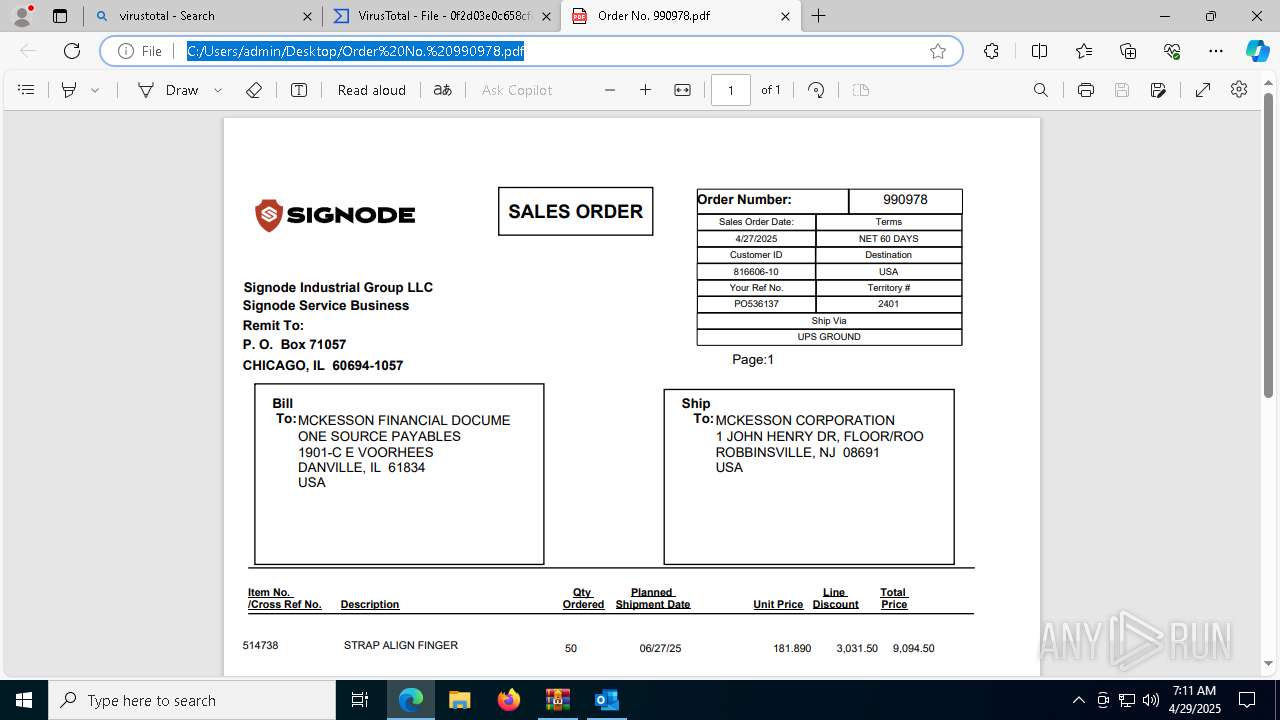
Task: Activate the Draw tool
Action: click(168, 90)
